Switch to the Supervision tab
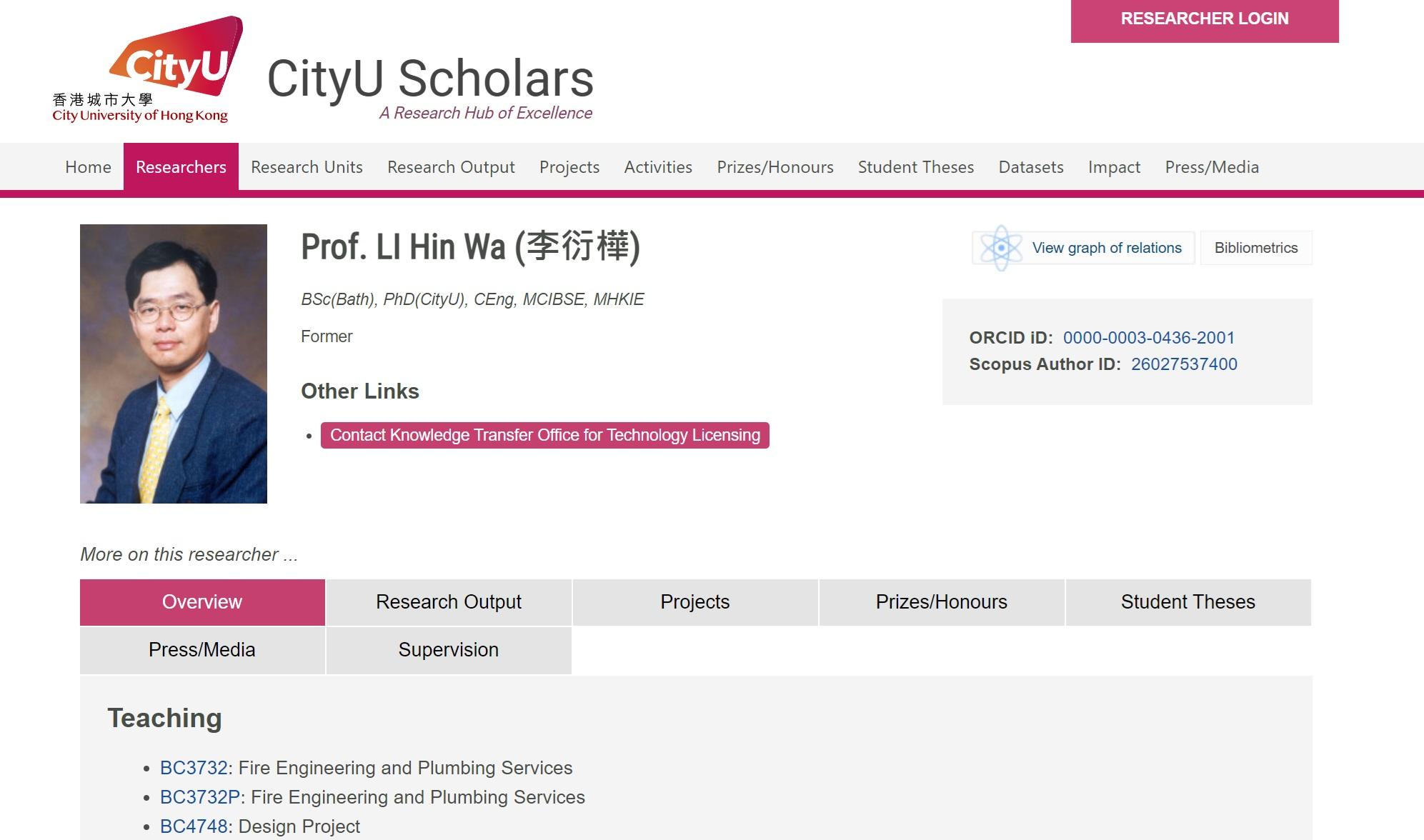 coord(449,650)
